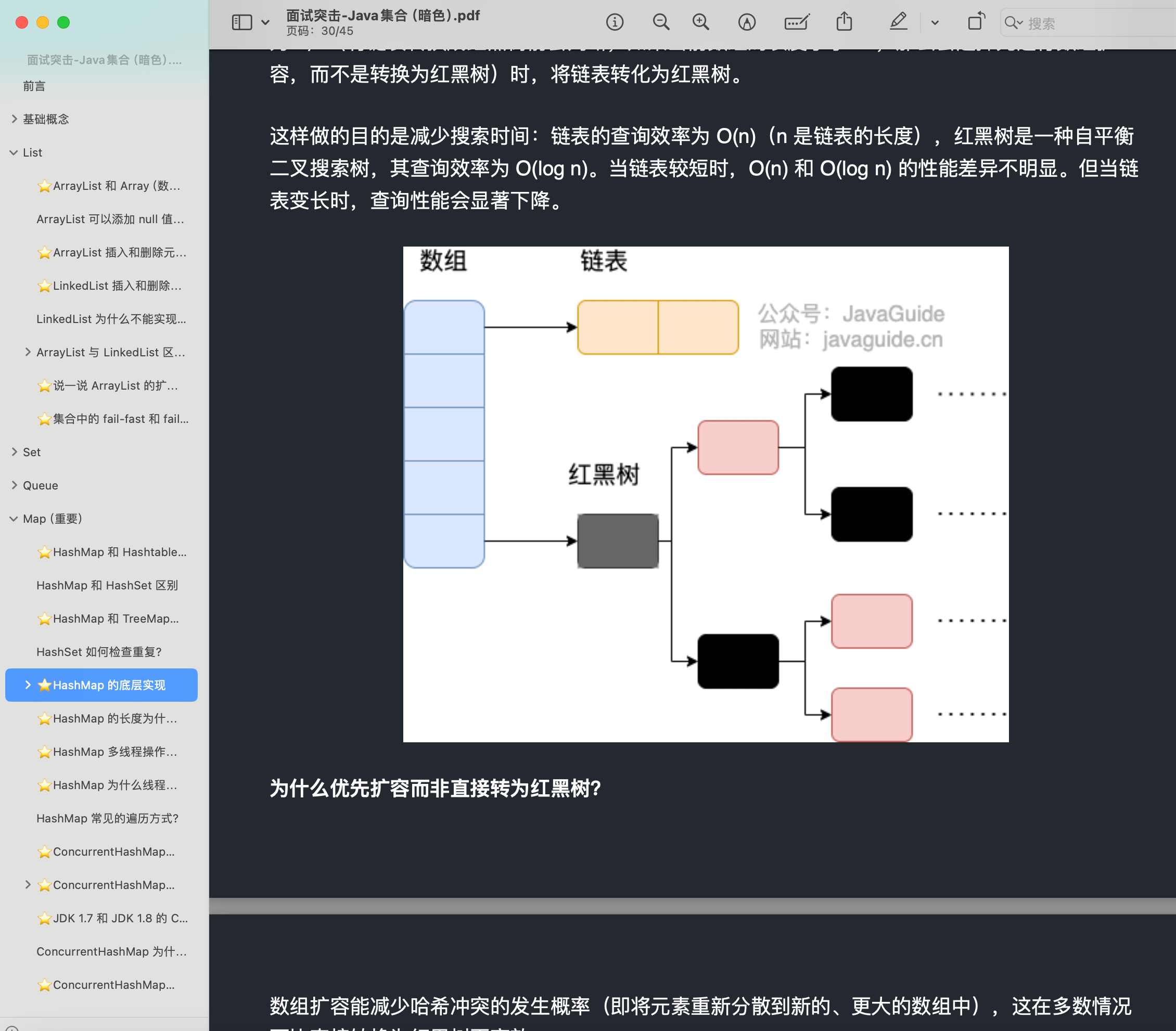
Task: Zoom in on the PDF page
Action: [701, 22]
